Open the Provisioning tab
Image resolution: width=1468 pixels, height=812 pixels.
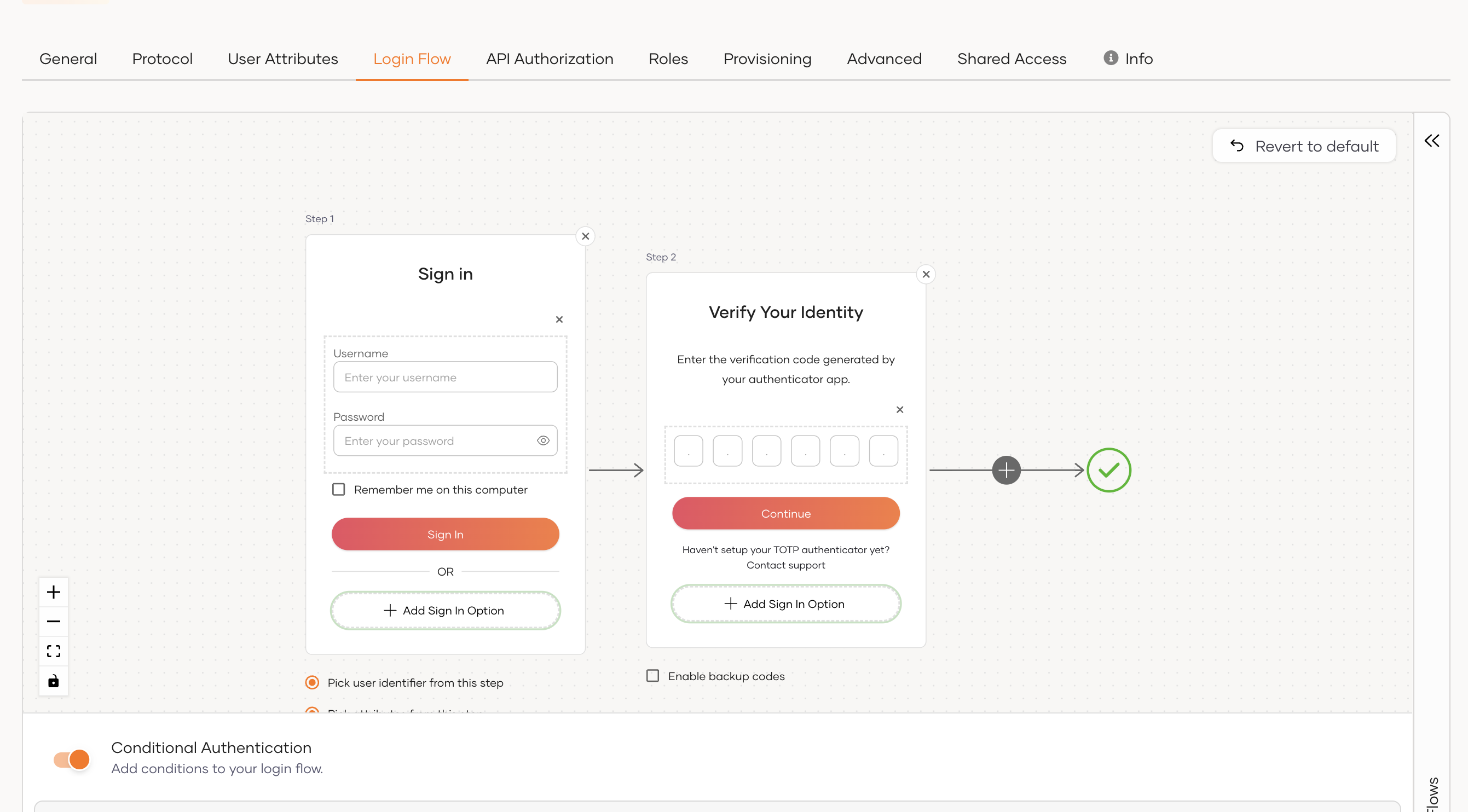(767, 57)
